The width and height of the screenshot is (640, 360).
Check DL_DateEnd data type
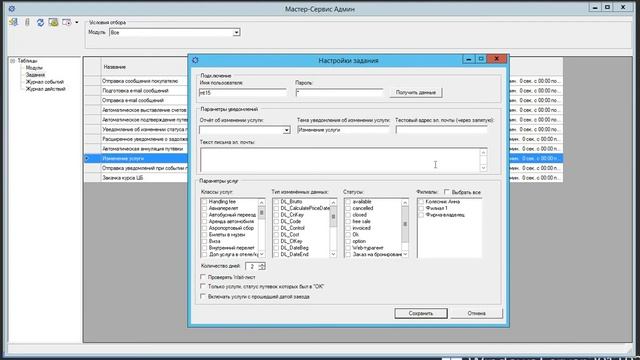point(276,254)
